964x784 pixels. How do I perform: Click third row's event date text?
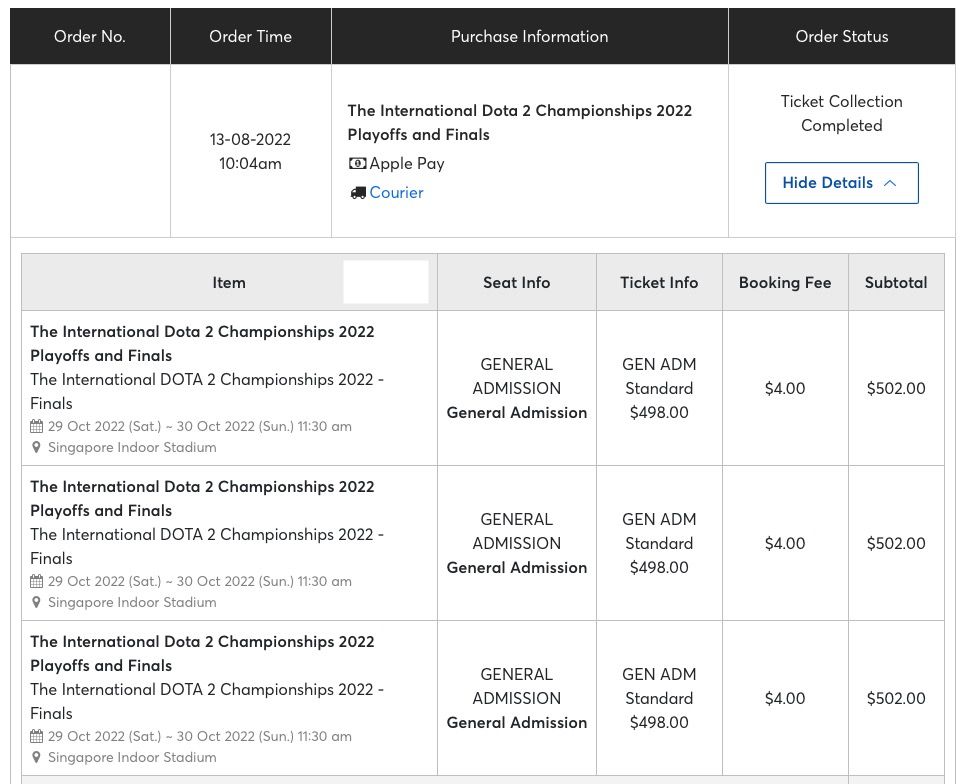(x=200, y=736)
